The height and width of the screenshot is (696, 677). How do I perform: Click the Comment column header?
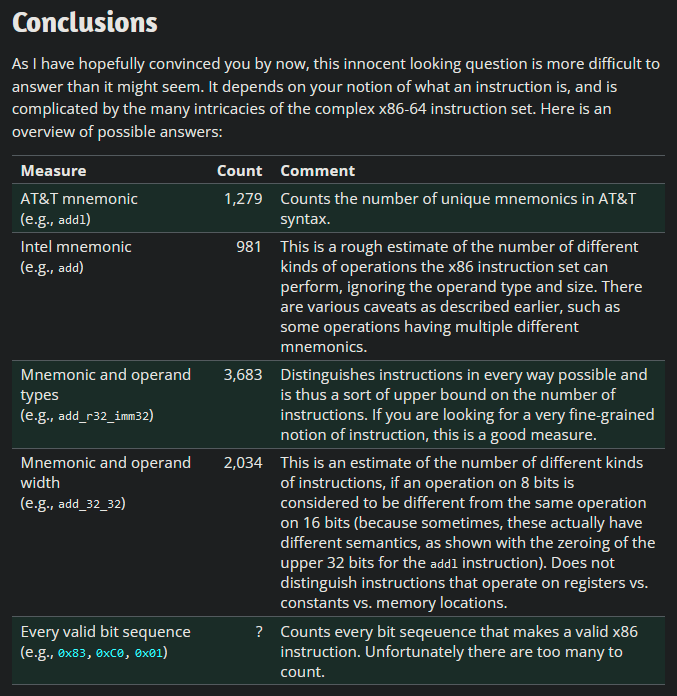pos(317,171)
